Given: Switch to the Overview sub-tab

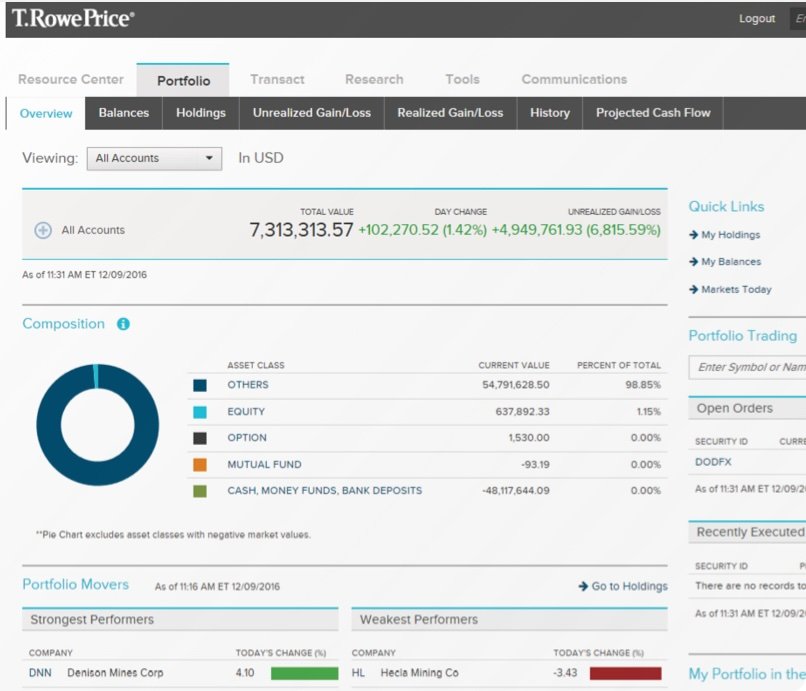Looking at the screenshot, I should click(x=46, y=113).
